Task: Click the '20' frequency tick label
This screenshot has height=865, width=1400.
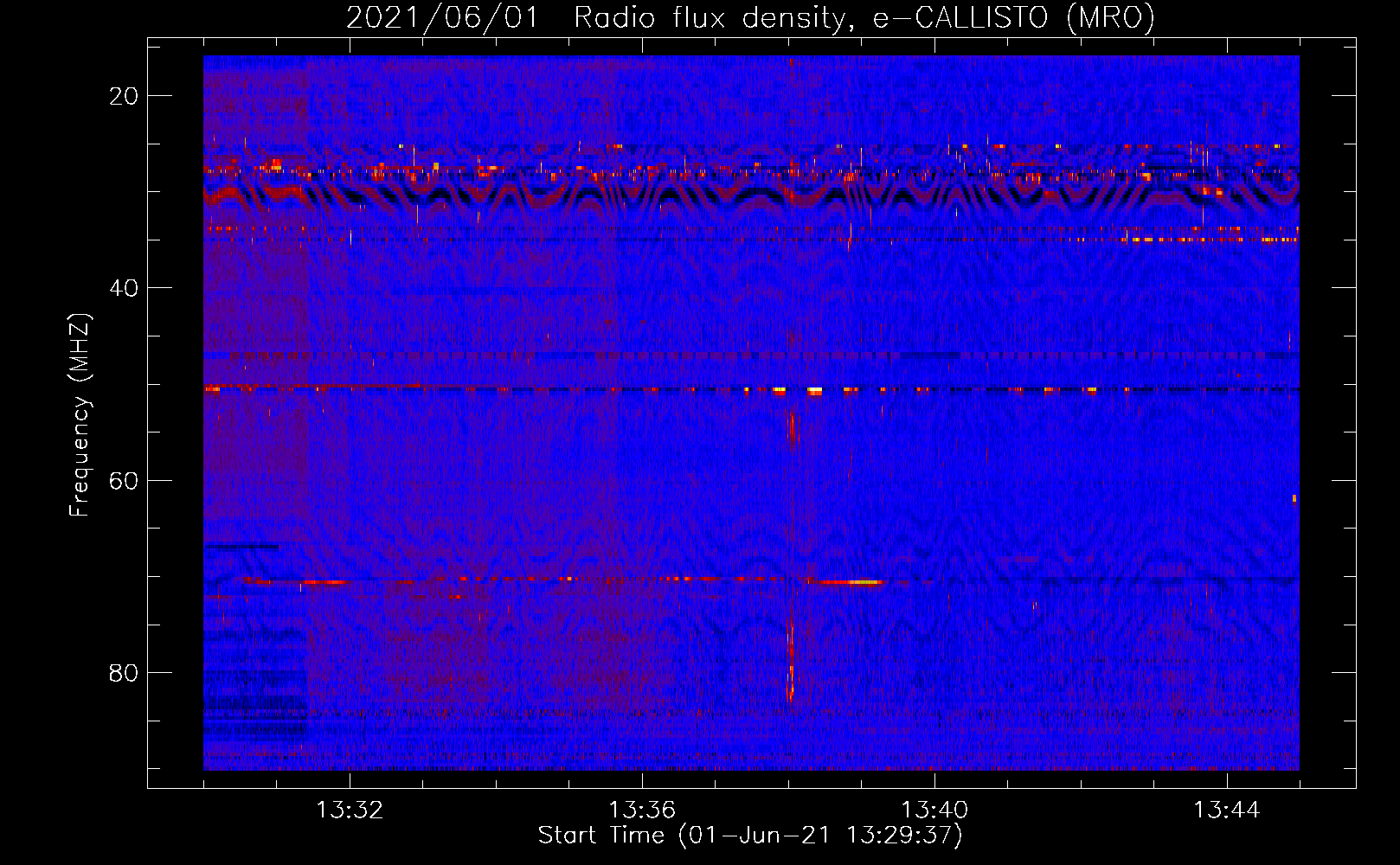Action: [x=124, y=96]
